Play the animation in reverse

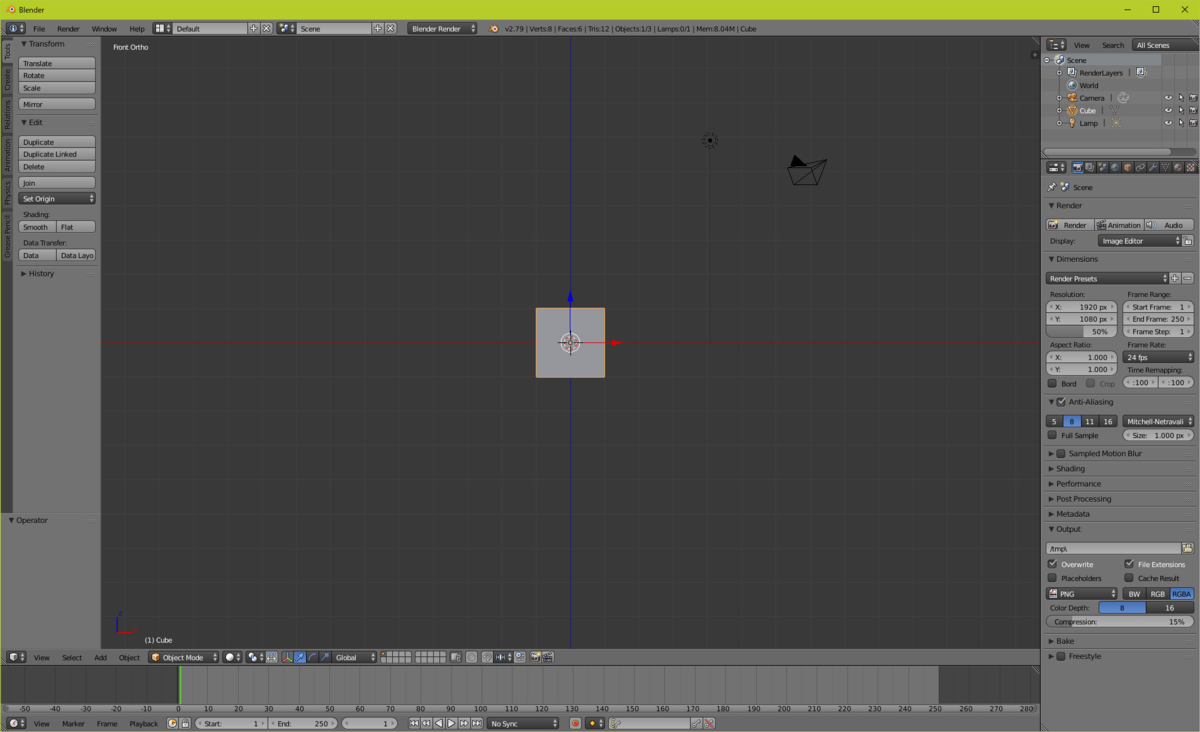(439, 723)
